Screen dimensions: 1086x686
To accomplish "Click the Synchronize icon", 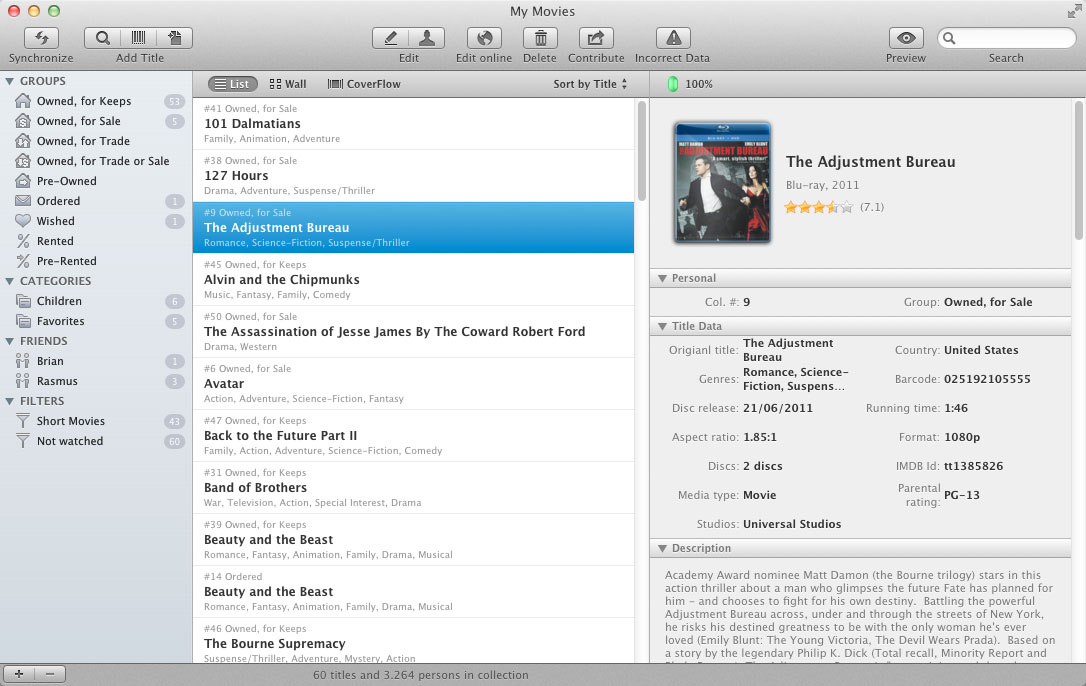I will [x=40, y=37].
